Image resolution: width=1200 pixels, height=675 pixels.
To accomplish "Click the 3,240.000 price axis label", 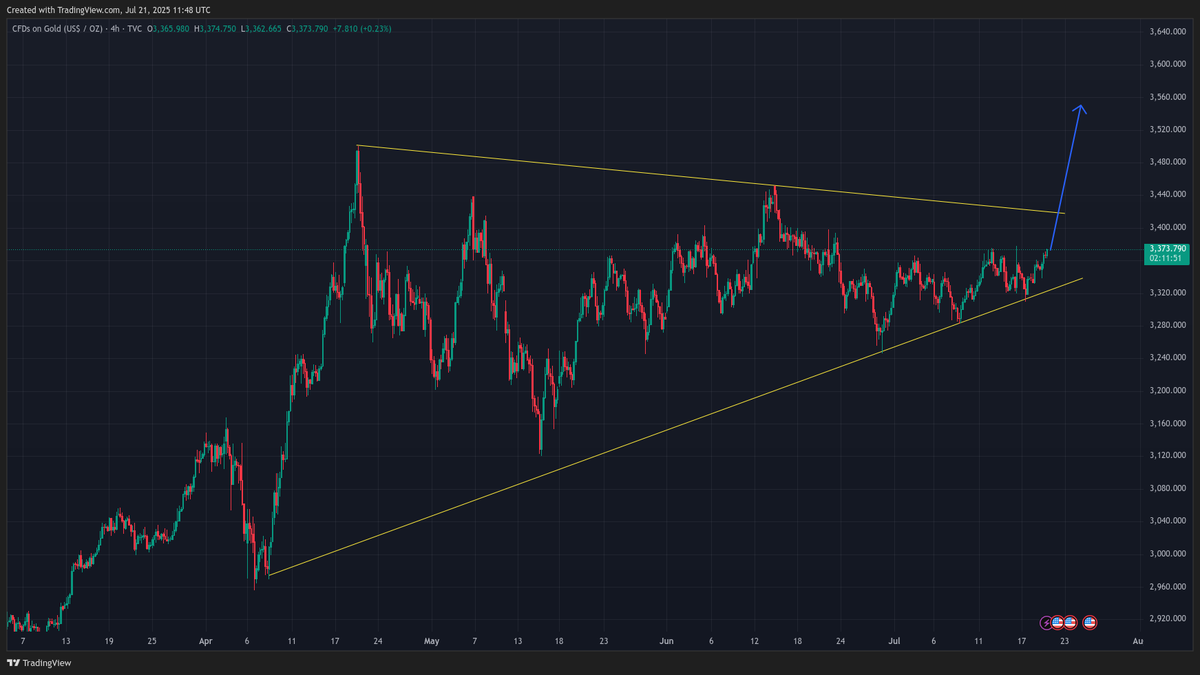I will click(x=1168, y=357).
